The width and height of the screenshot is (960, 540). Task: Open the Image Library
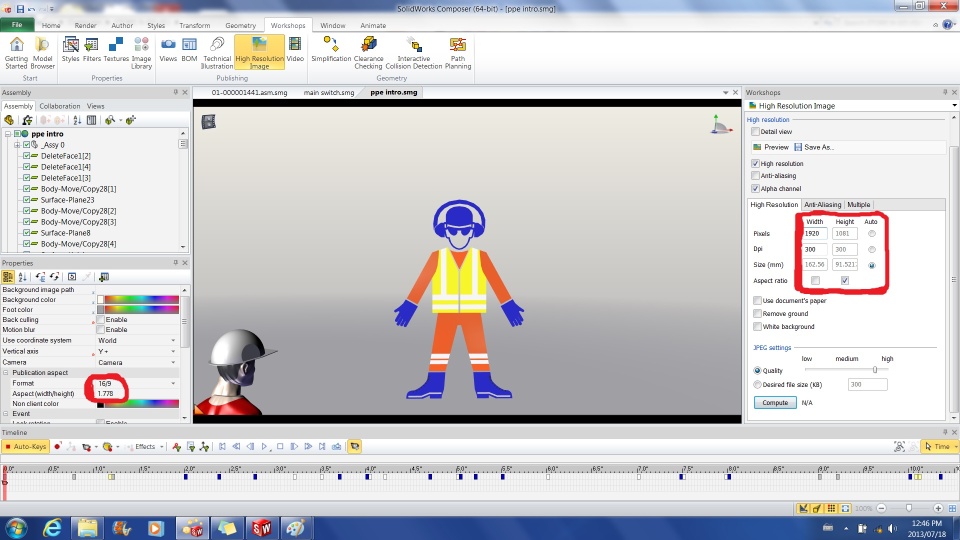tap(141, 53)
